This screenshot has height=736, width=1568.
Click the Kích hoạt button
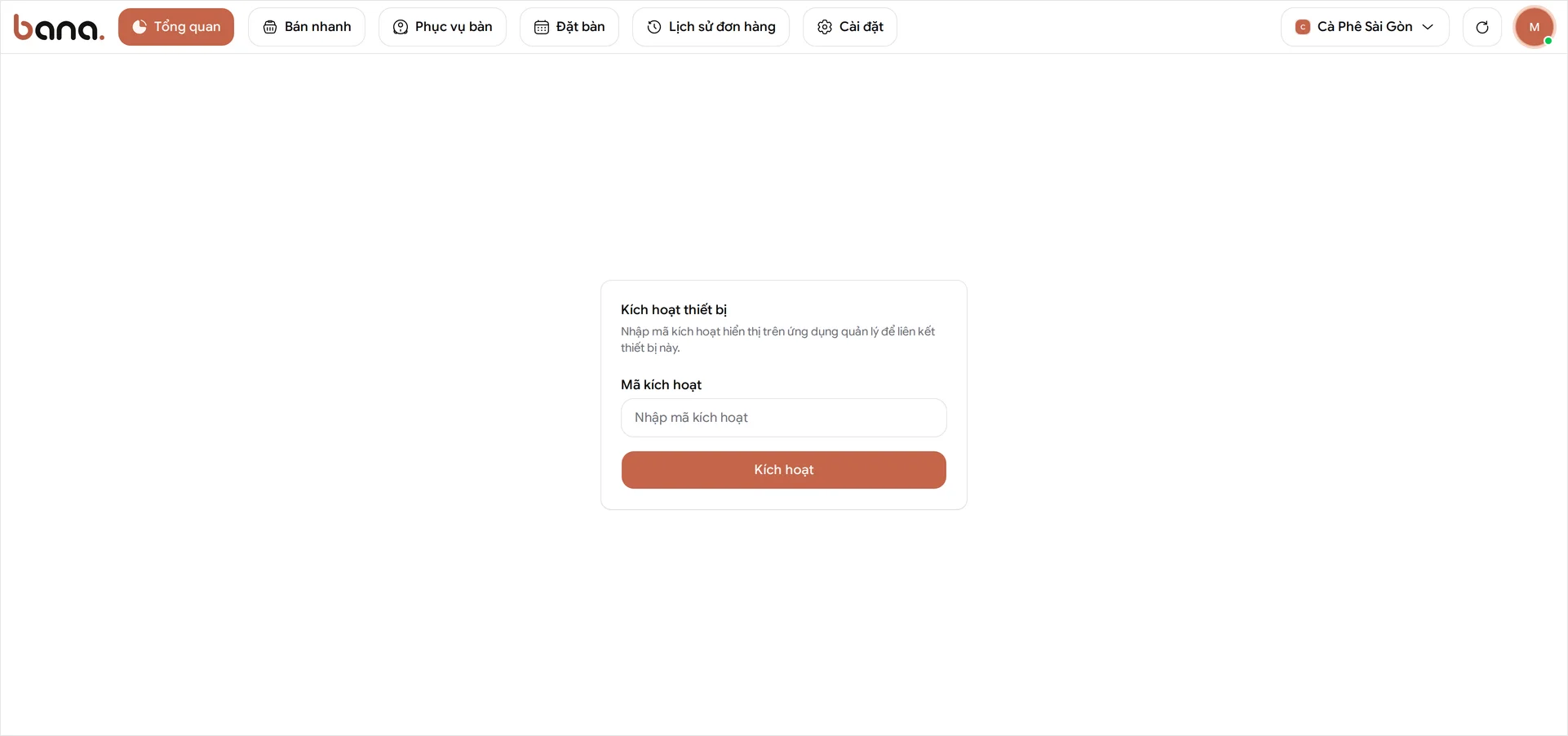[784, 470]
